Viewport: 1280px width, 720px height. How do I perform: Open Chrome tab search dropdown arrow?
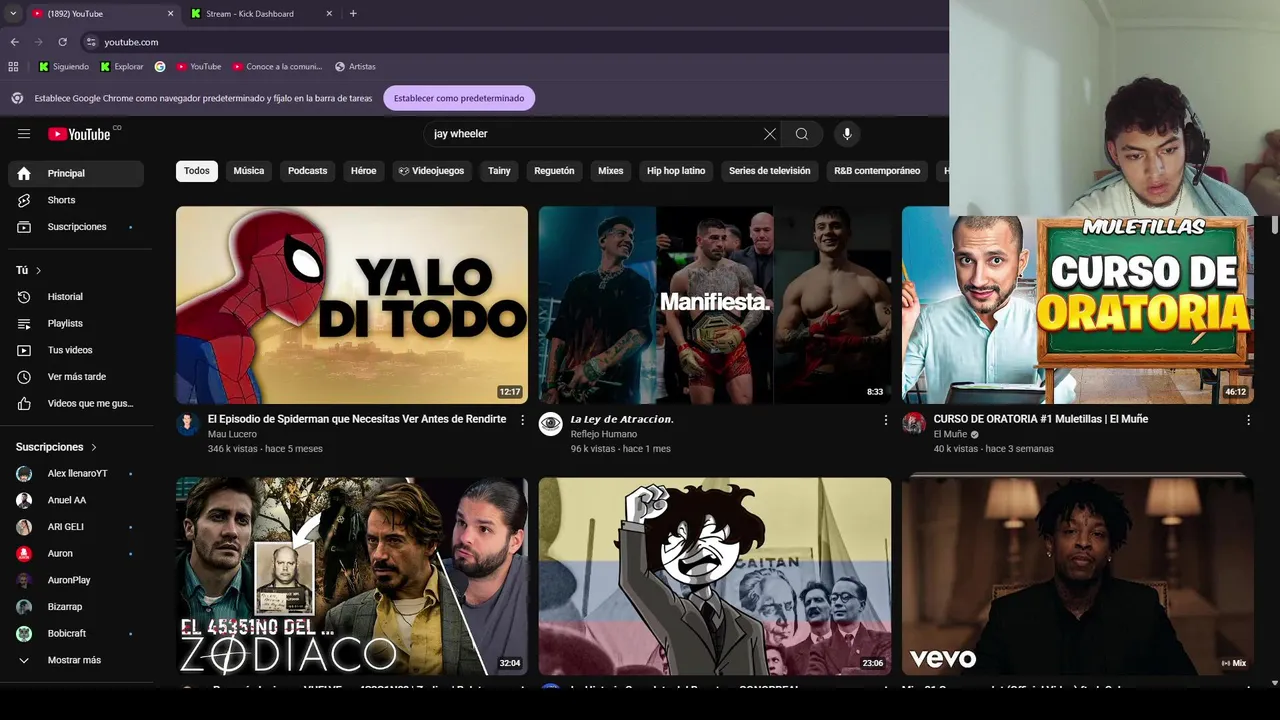pos(12,14)
